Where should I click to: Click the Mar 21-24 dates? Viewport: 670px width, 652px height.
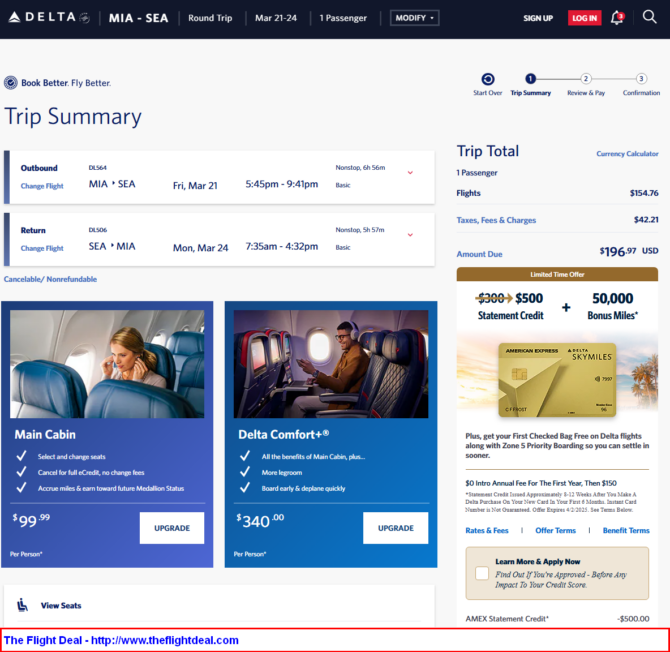(276, 18)
